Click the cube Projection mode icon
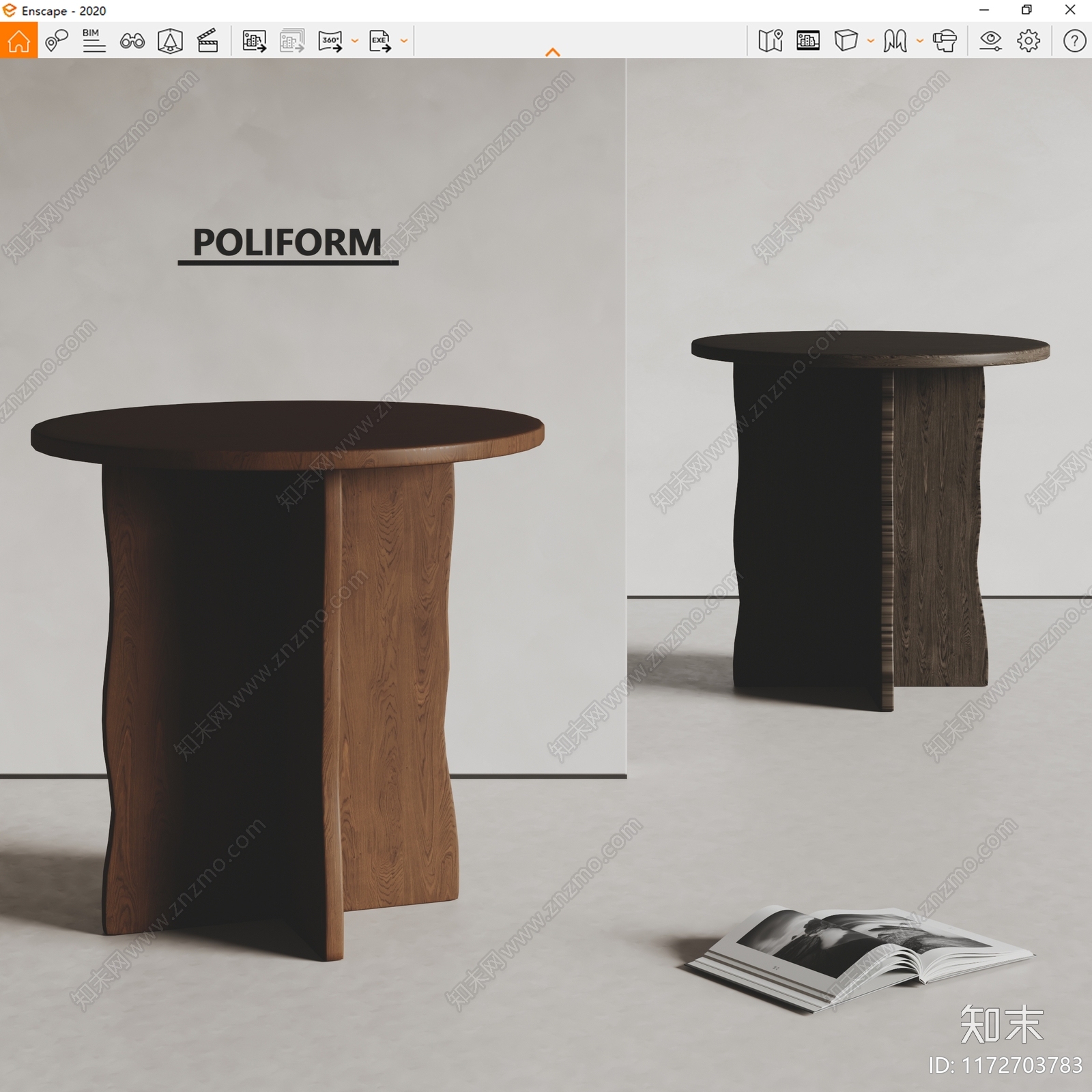Viewport: 1092px width, 1092px height. (x=846, y=41)
